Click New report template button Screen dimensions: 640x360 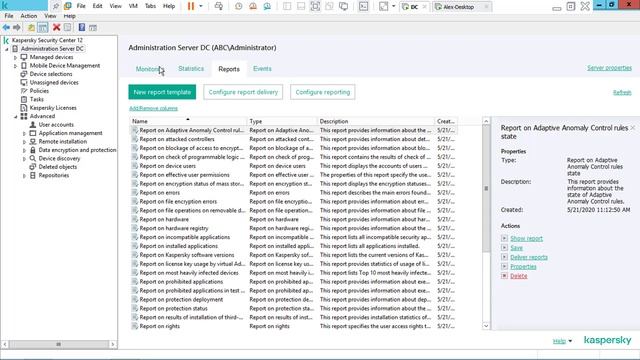coord(162,92)
